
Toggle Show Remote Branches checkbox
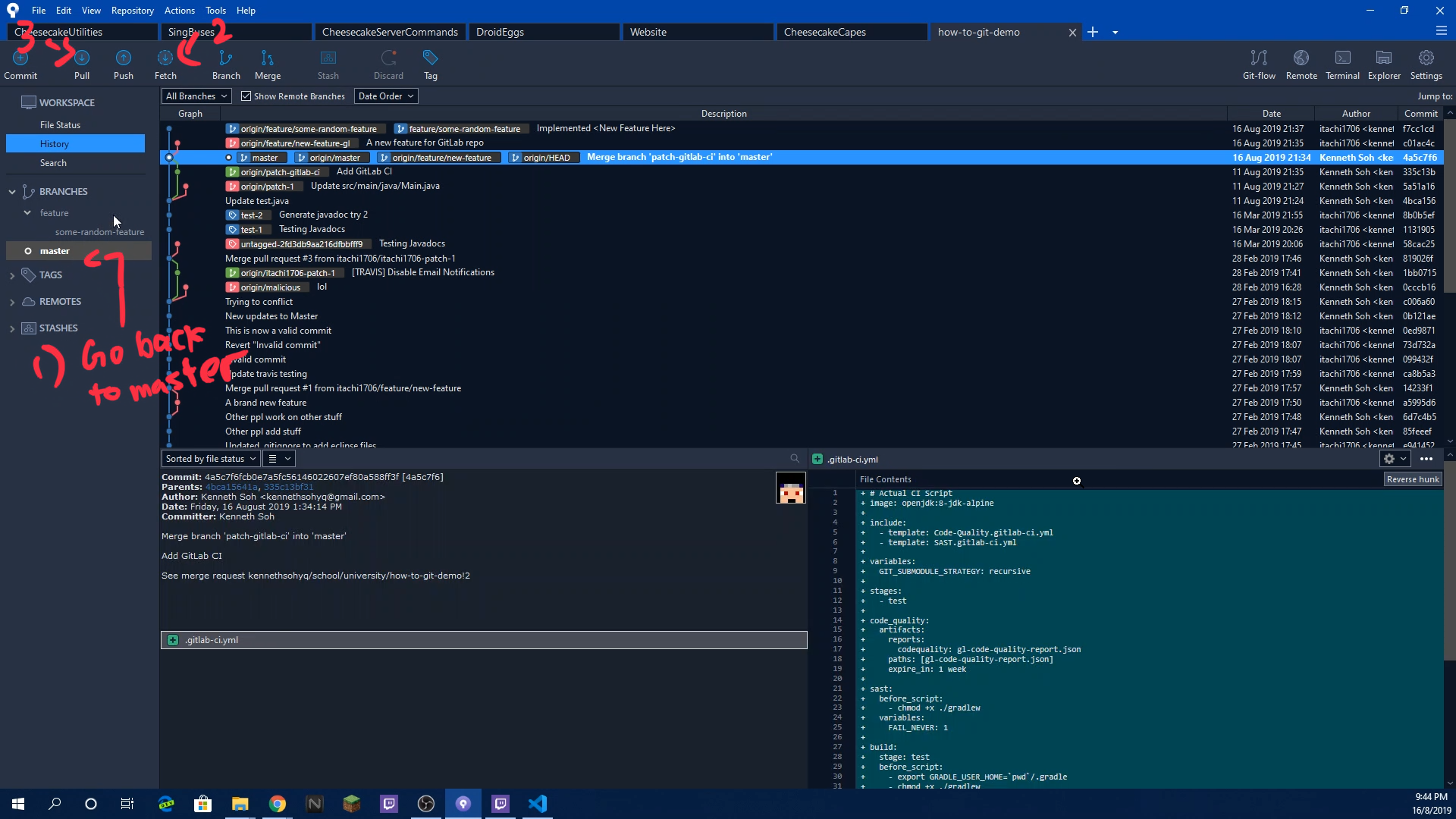click(246, 96)
